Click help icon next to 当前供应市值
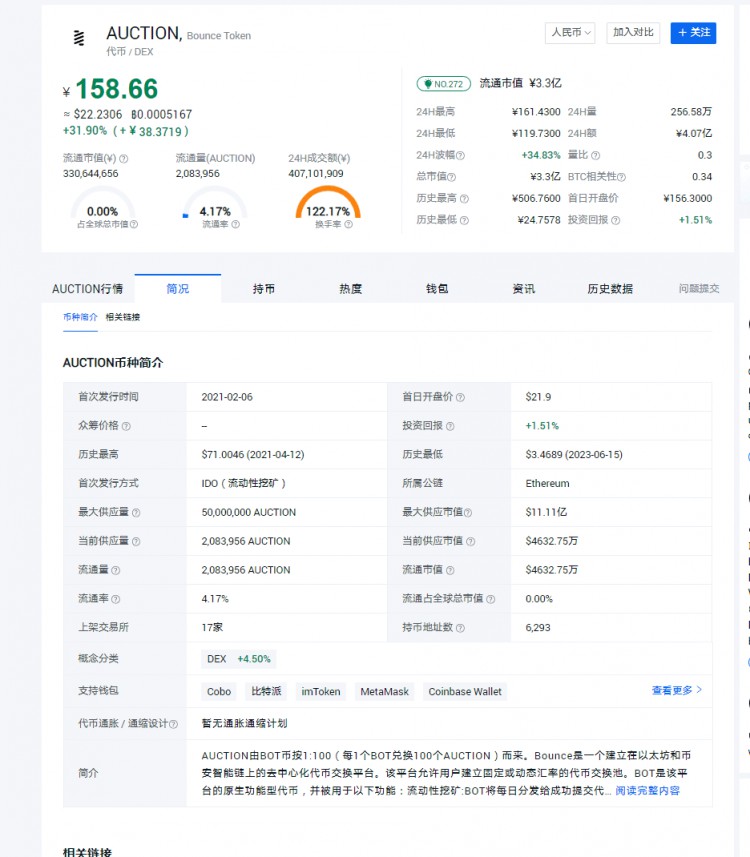The width and height of the screenshot is (750, 857). tap(471, 542)
